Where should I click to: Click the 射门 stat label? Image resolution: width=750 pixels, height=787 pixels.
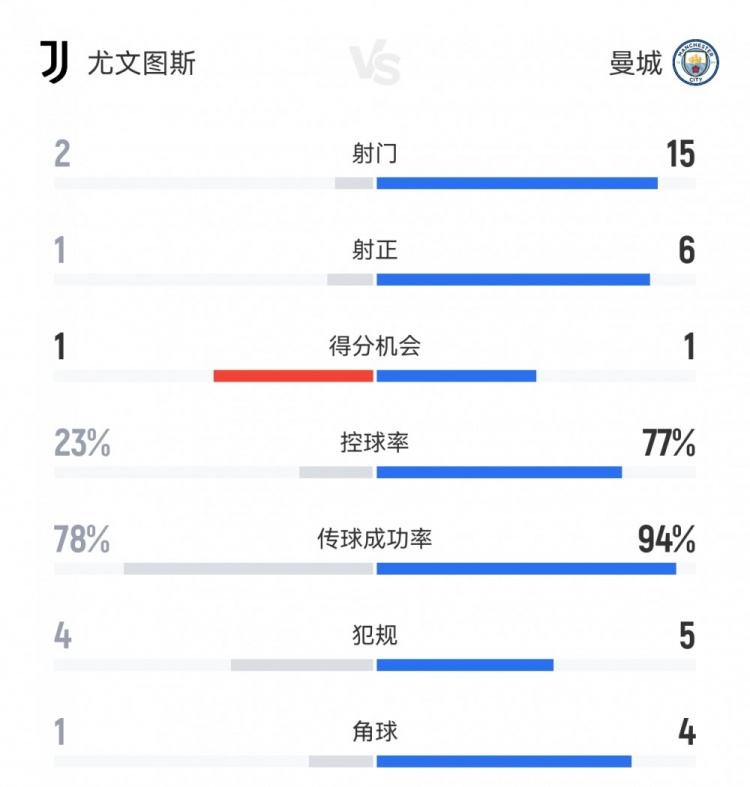point(375,153)
